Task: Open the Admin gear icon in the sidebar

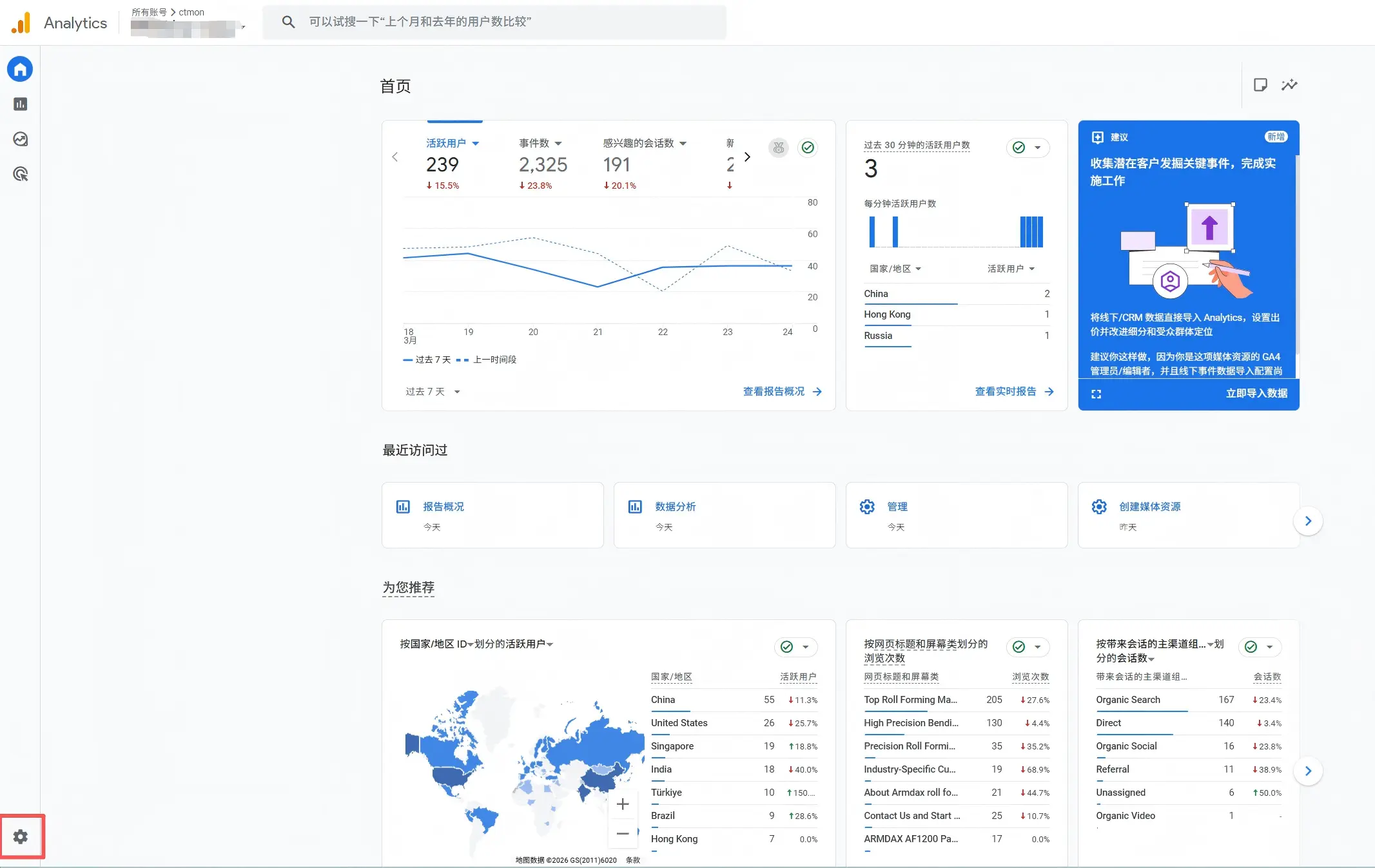Action: [21, 836]
